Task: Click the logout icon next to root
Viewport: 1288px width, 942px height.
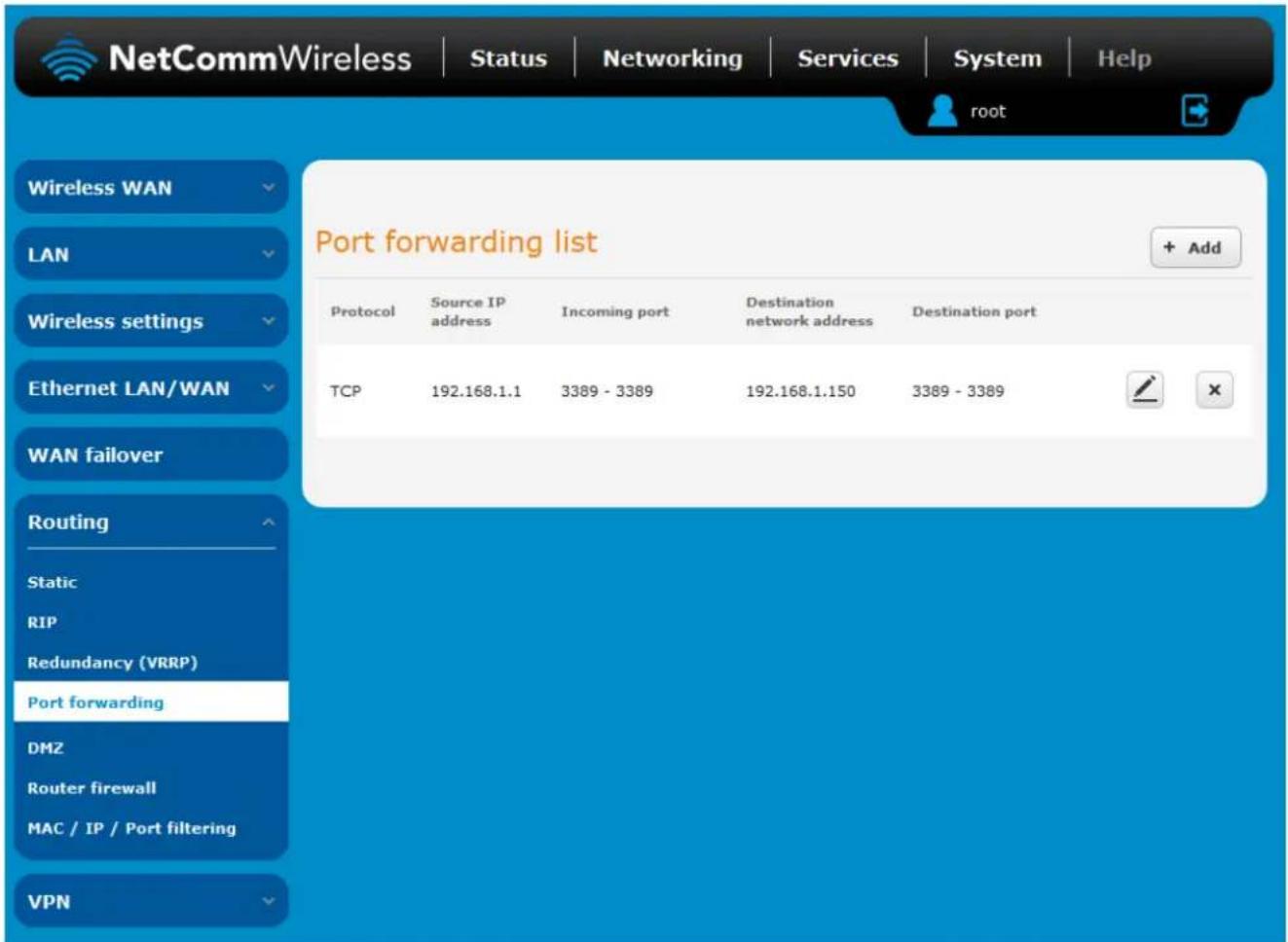Action: 1195,111
